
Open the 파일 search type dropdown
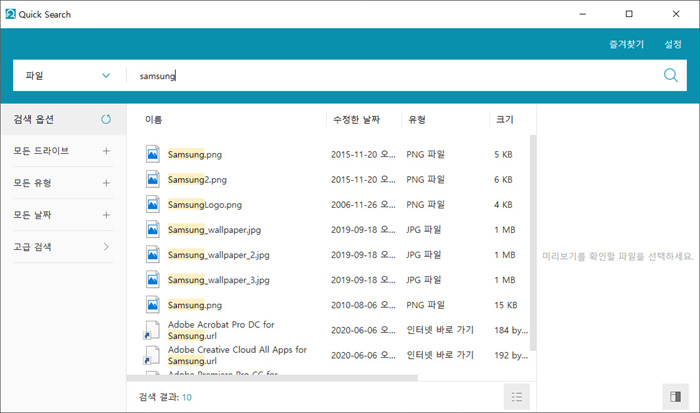click(67, 76)
